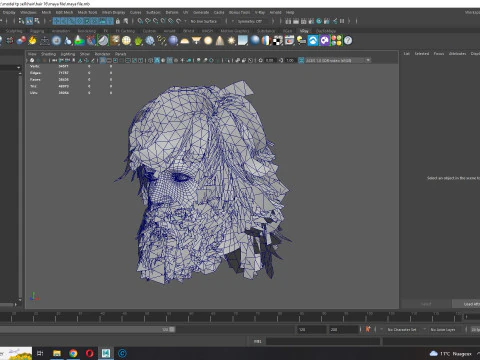Toggle the last blue selection mask button
Viewport: 480px width, 360px height.
(110, 21)
